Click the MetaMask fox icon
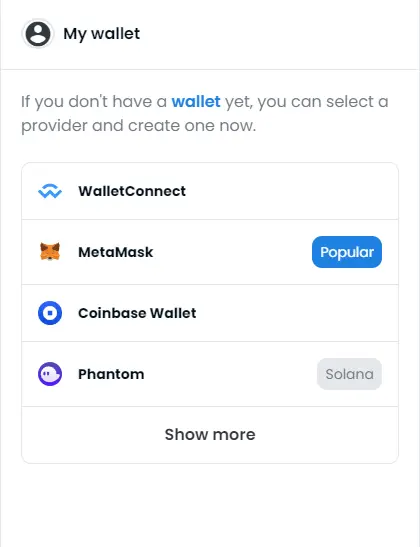This screenshot has width=420, height=547. [50, 252]
